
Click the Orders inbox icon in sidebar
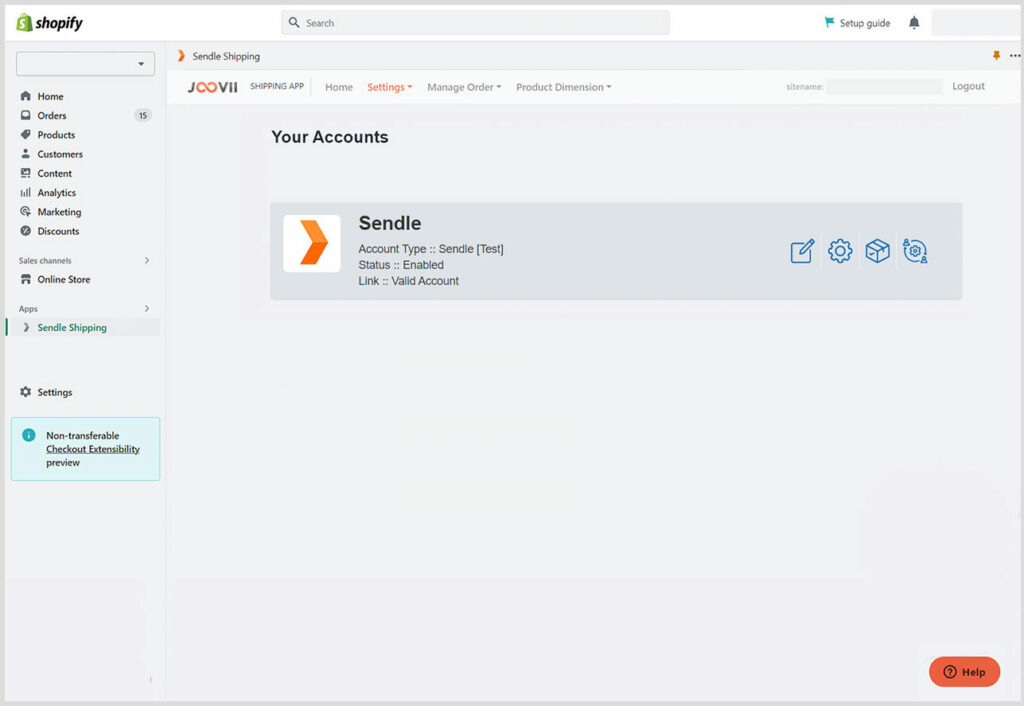click(x=25, y=115)
